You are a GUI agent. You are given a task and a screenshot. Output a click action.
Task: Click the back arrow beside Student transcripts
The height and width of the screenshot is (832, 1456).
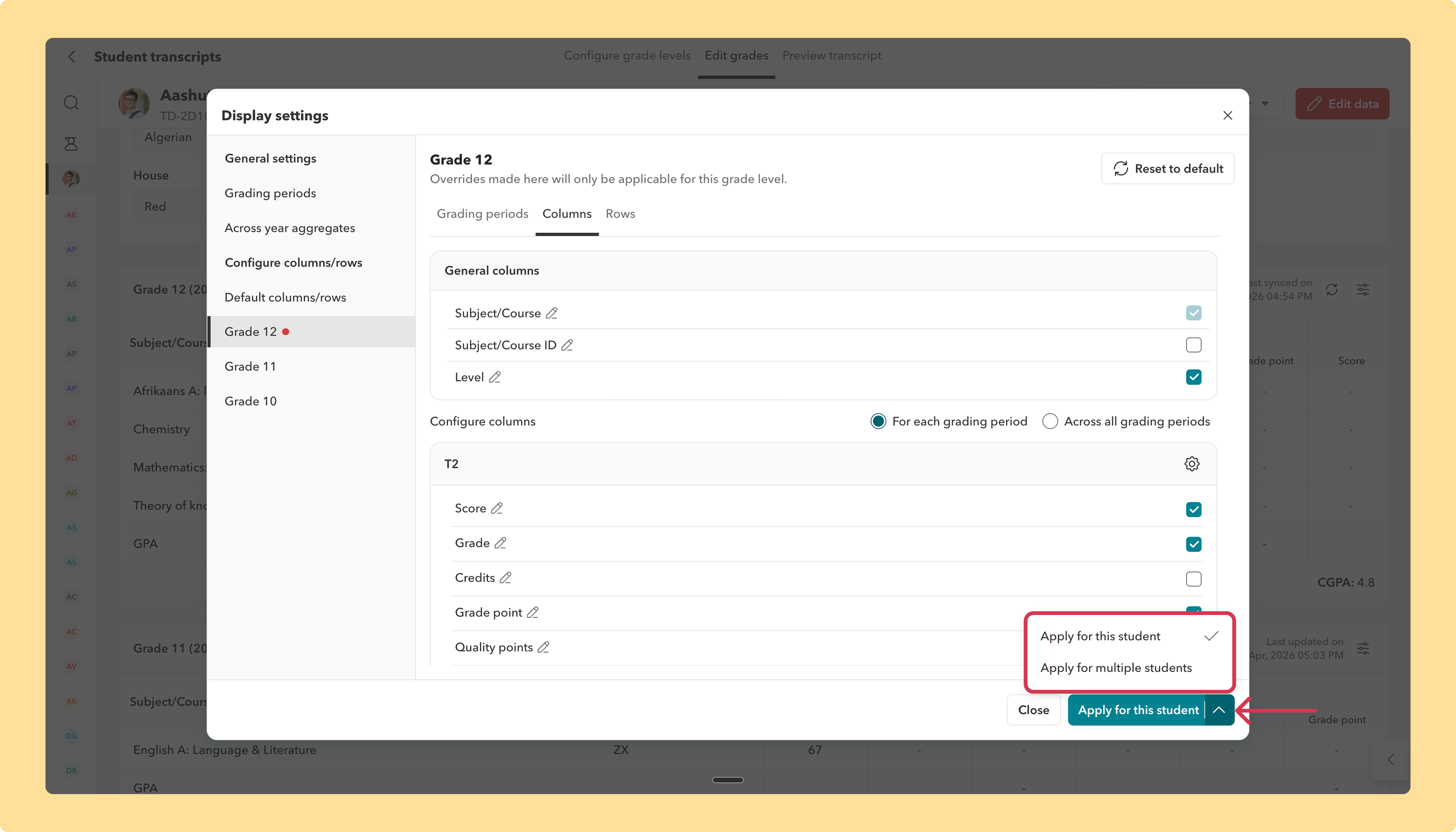71,57
